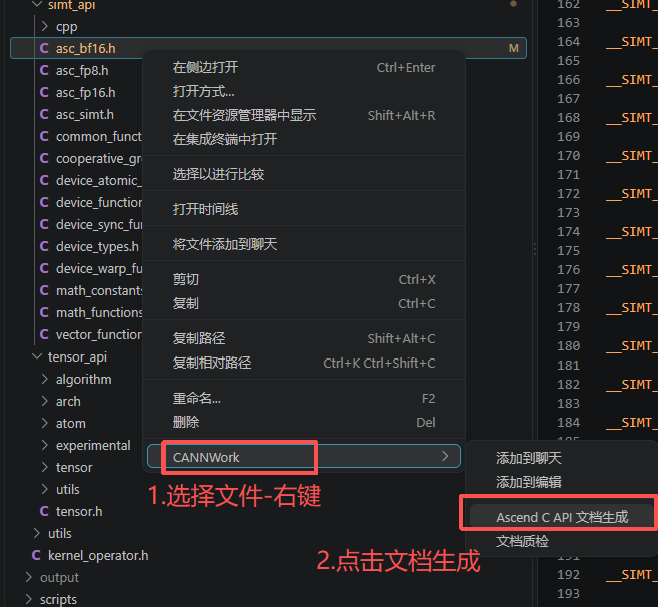Image resolution: width=658 pixels, height=607 pixels.
Task: Select 选择以进行比较 menu entry
Action: click(304, 174)
